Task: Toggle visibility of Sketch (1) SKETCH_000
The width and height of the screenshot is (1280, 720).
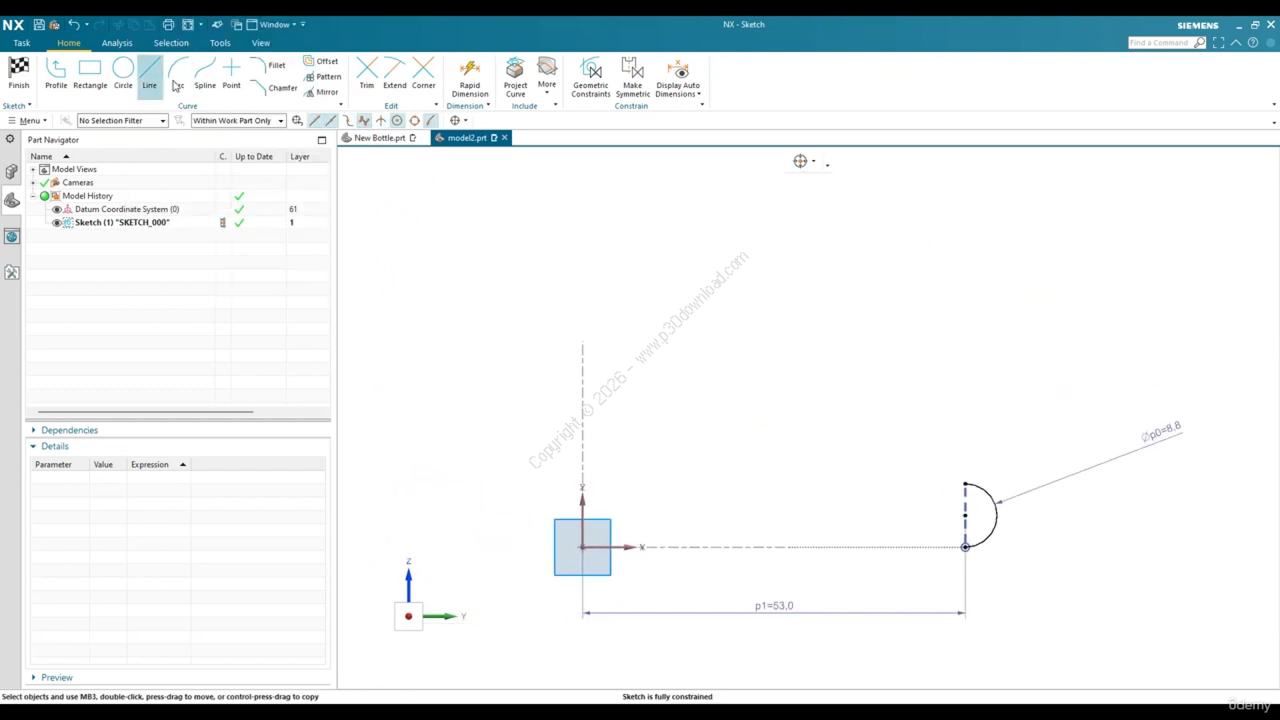Action: [57, 222]
